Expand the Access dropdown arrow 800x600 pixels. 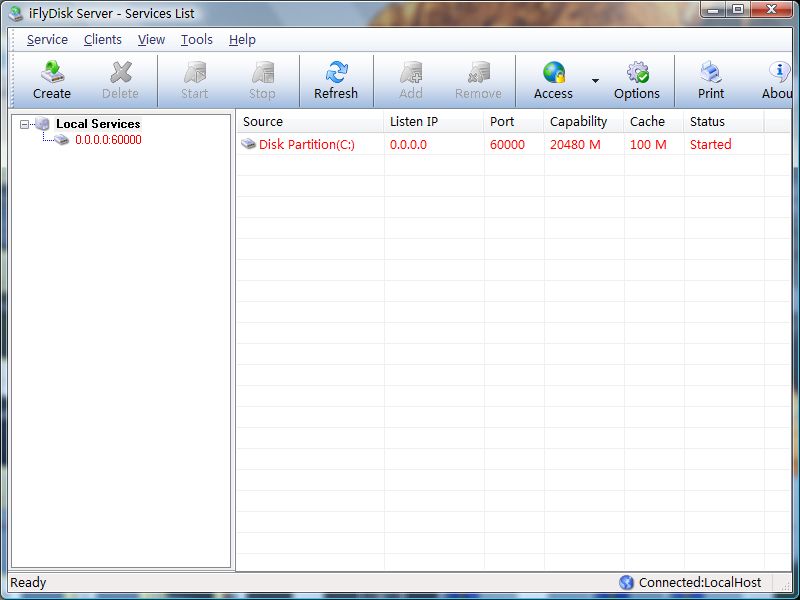[x=595, y=81]
